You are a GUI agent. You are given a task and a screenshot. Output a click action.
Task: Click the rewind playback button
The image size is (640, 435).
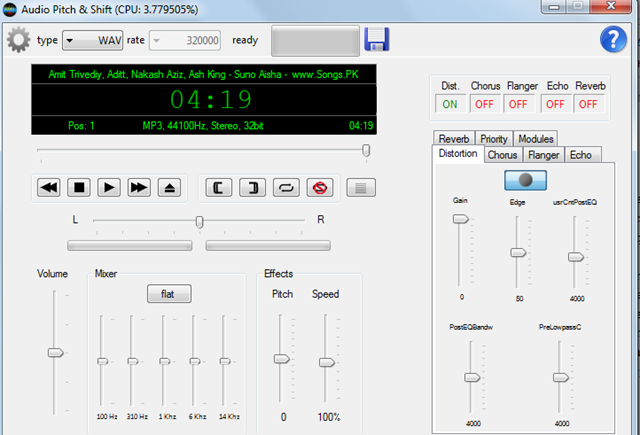[49, 187]
